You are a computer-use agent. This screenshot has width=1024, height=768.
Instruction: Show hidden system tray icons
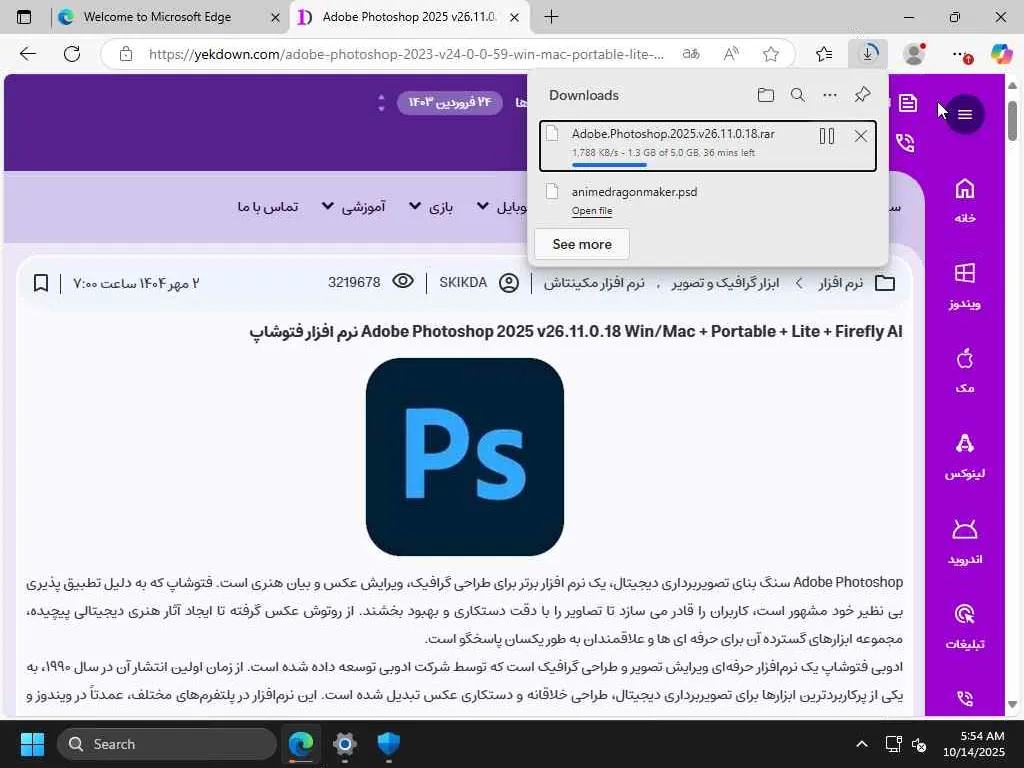click(x=862, y=744)
